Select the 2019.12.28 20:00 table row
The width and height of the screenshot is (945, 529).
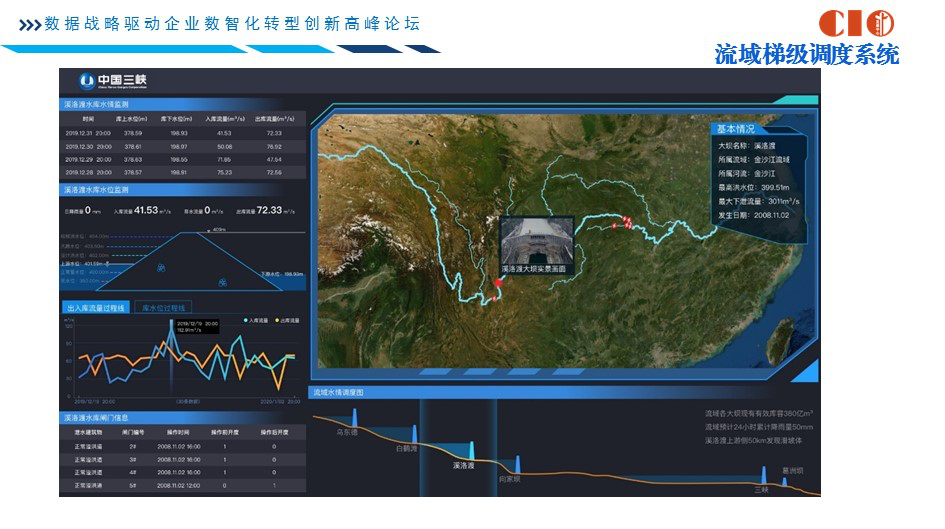click(x=183, y=172)
